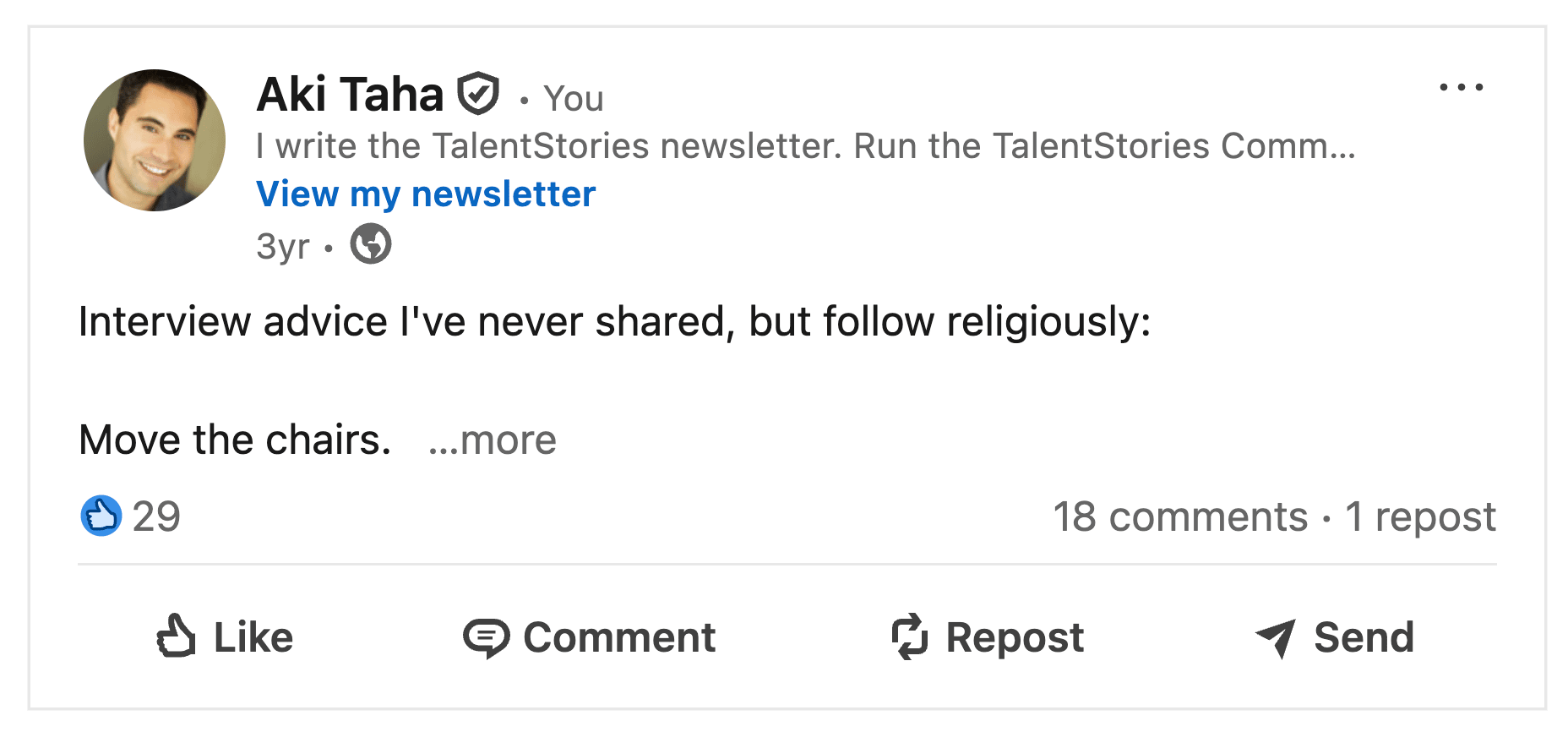Click the 3yr post timestamp
The width and height of the screenshot is (1568, 732).
[x=282, y=247]
